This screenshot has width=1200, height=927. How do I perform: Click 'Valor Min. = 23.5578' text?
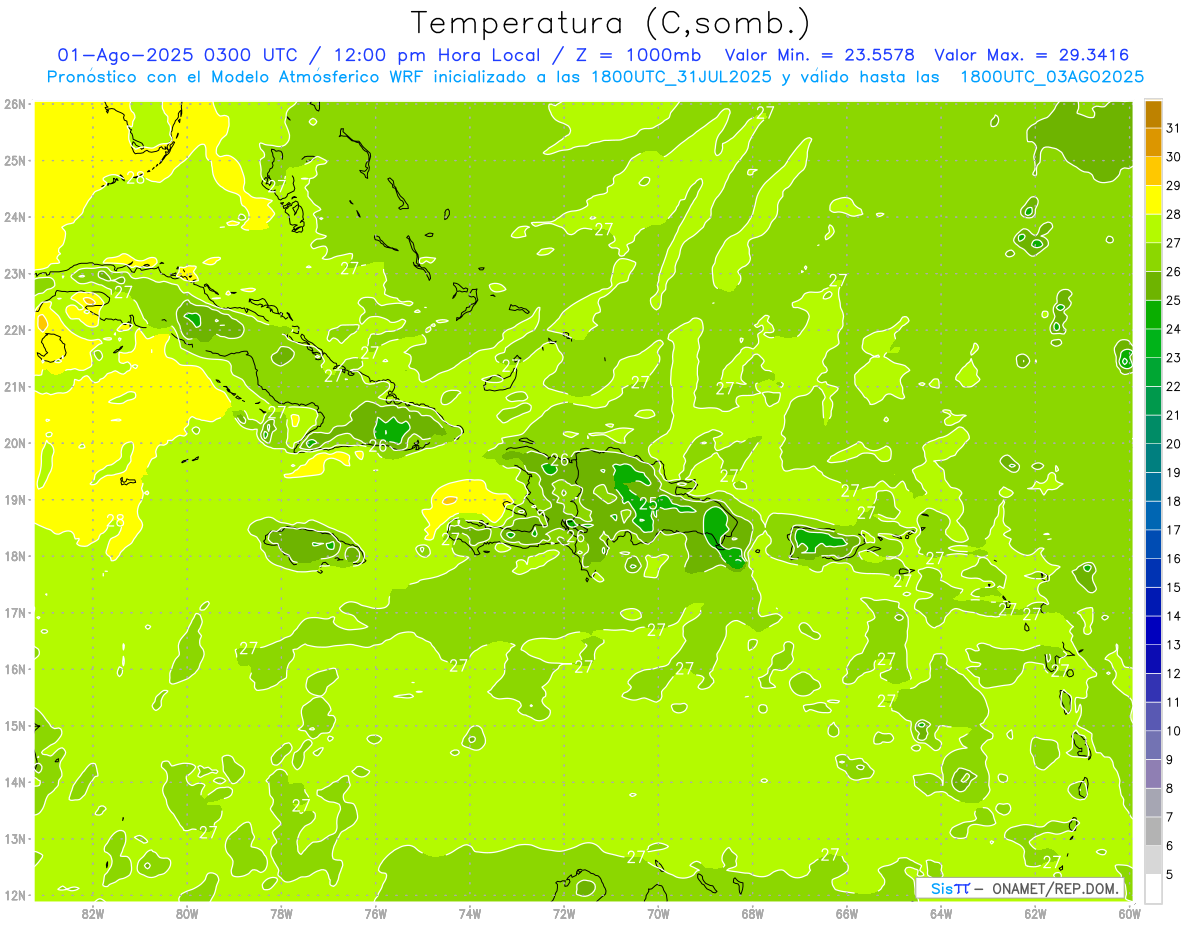point(819,55)
